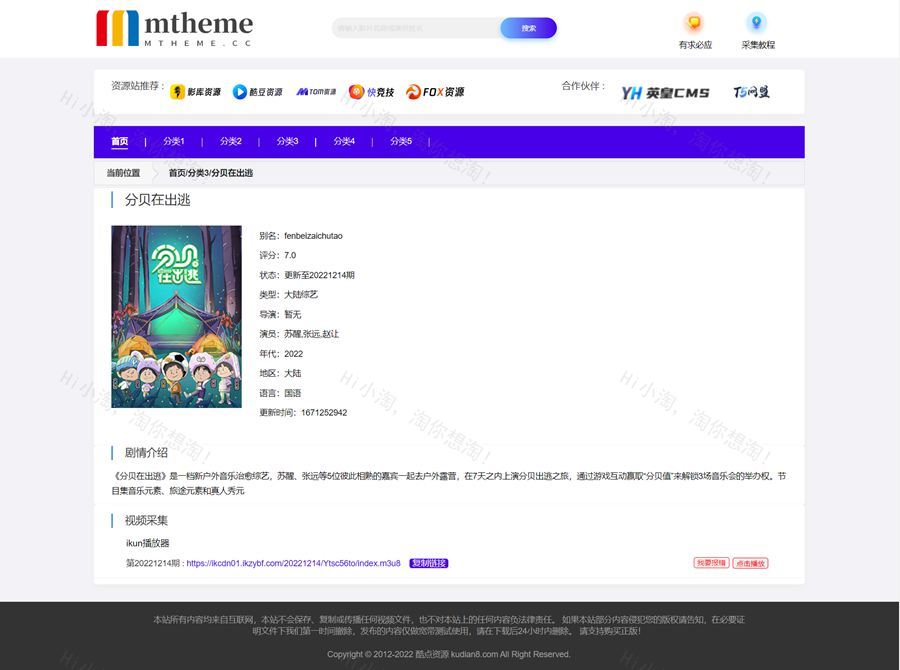Click the 分贝在出逃 poster thumbnail
This screenshot has width=900, height=670.
point(176,316)
